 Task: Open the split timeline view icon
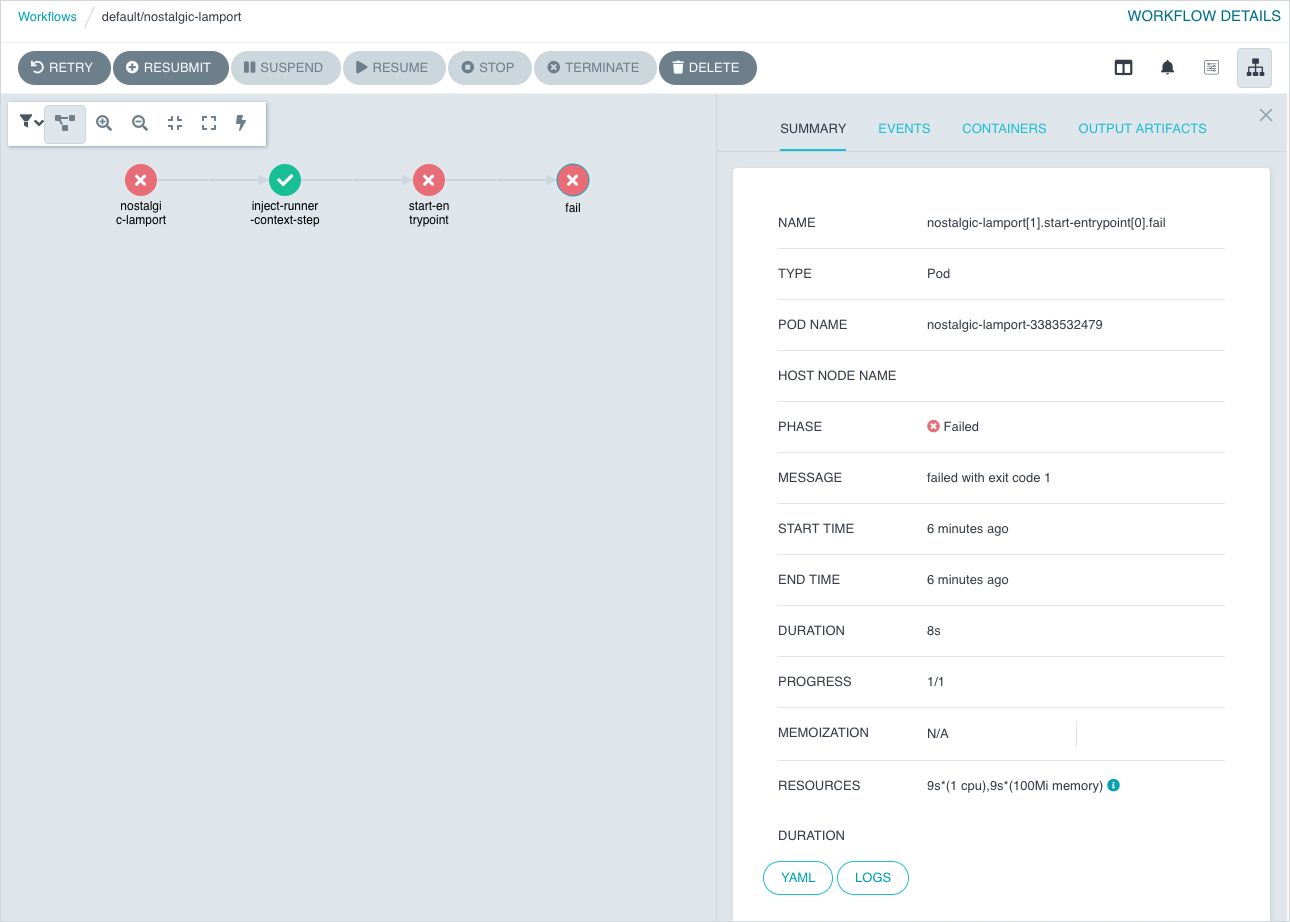click(x=1123, y=67)
